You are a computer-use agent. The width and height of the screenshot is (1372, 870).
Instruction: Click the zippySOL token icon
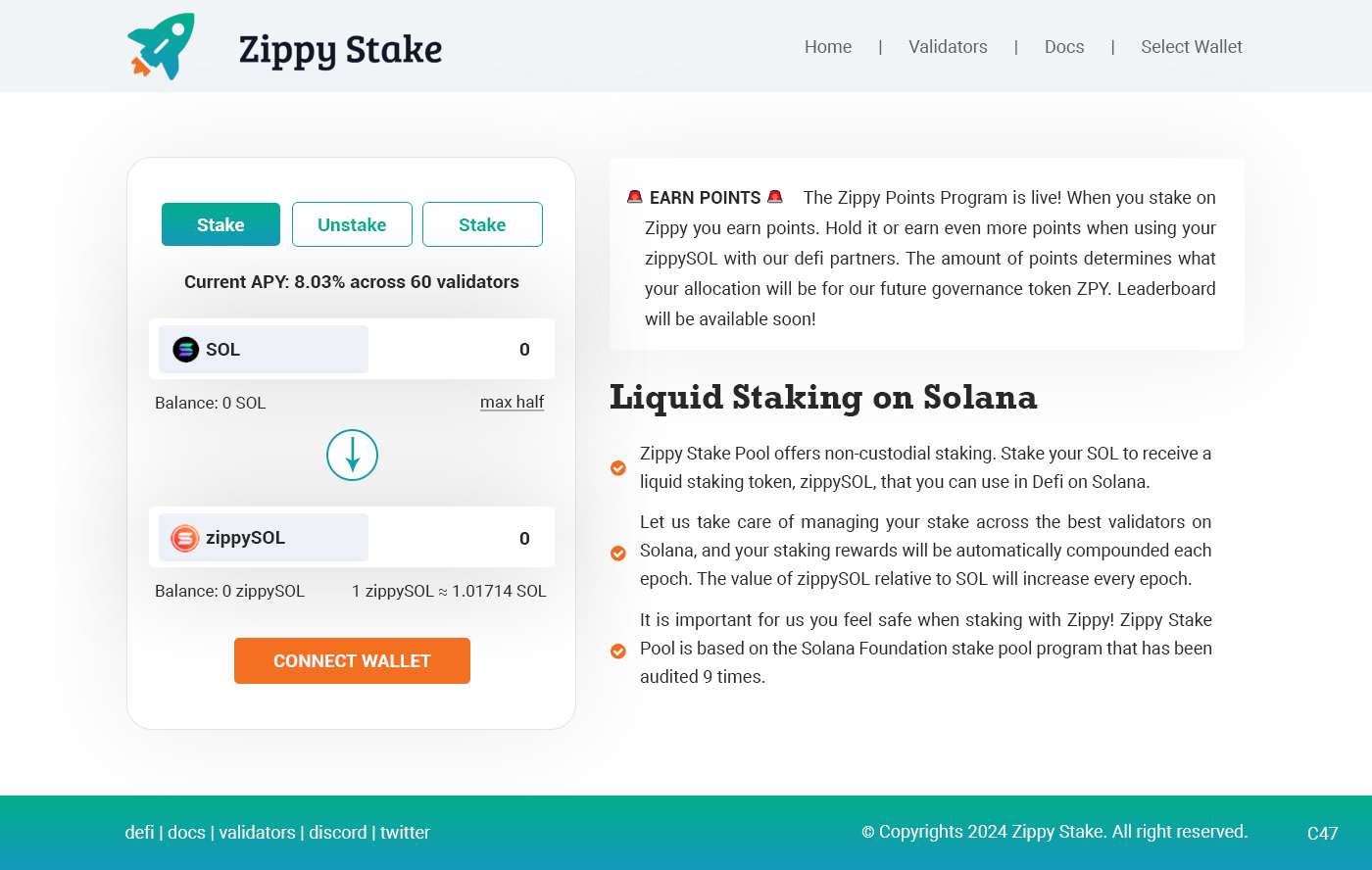click(185, 538)
